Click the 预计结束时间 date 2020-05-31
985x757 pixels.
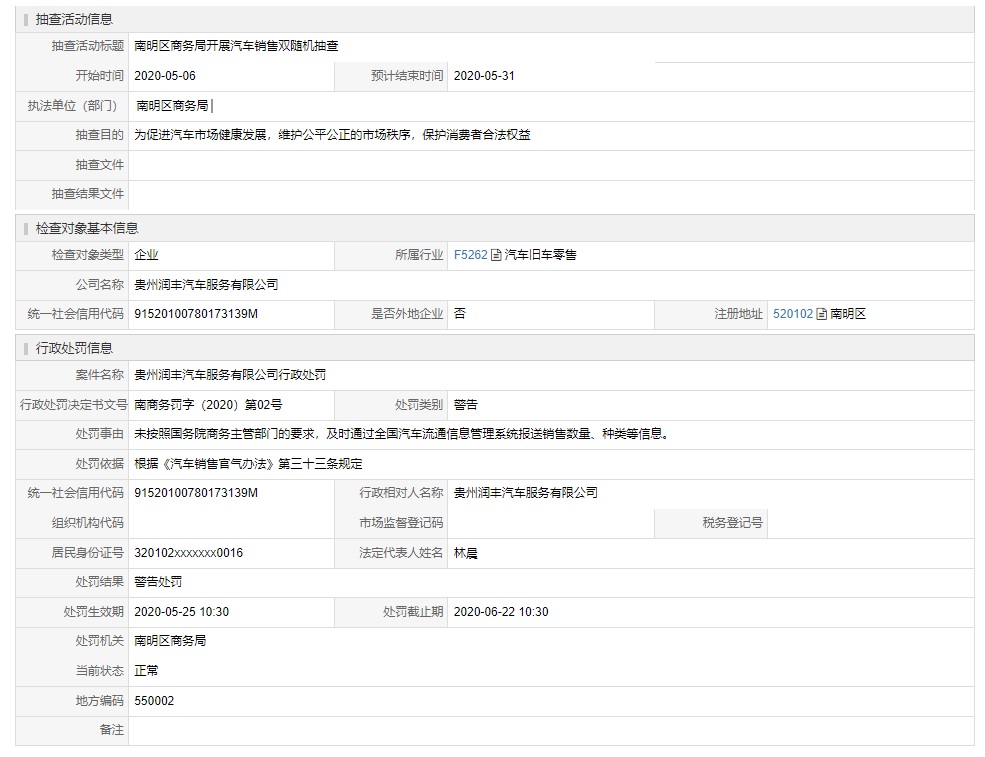click(484, 76)
